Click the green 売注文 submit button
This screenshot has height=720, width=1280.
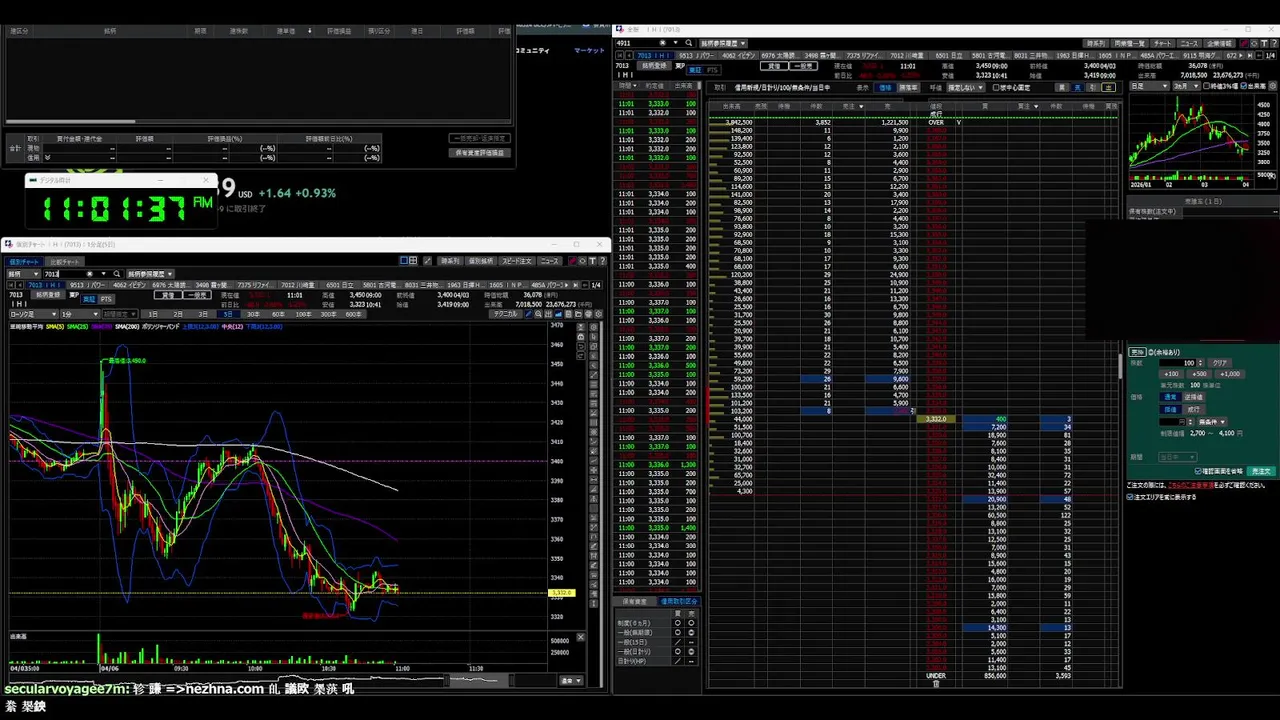pos(1261,471)
